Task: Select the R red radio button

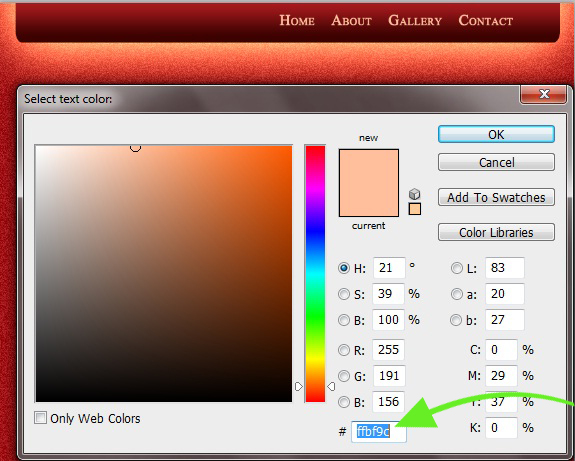Action: click(344, 350)
